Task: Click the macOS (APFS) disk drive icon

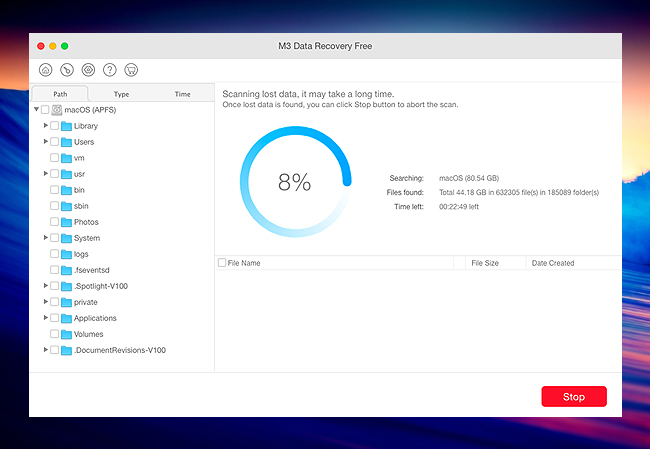Action: 57,110
